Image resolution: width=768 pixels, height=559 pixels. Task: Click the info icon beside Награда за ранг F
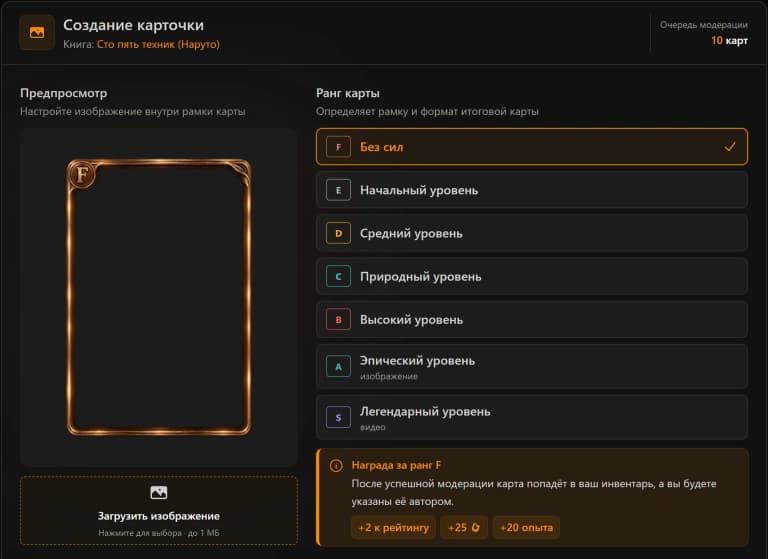(x=336, y=465)
